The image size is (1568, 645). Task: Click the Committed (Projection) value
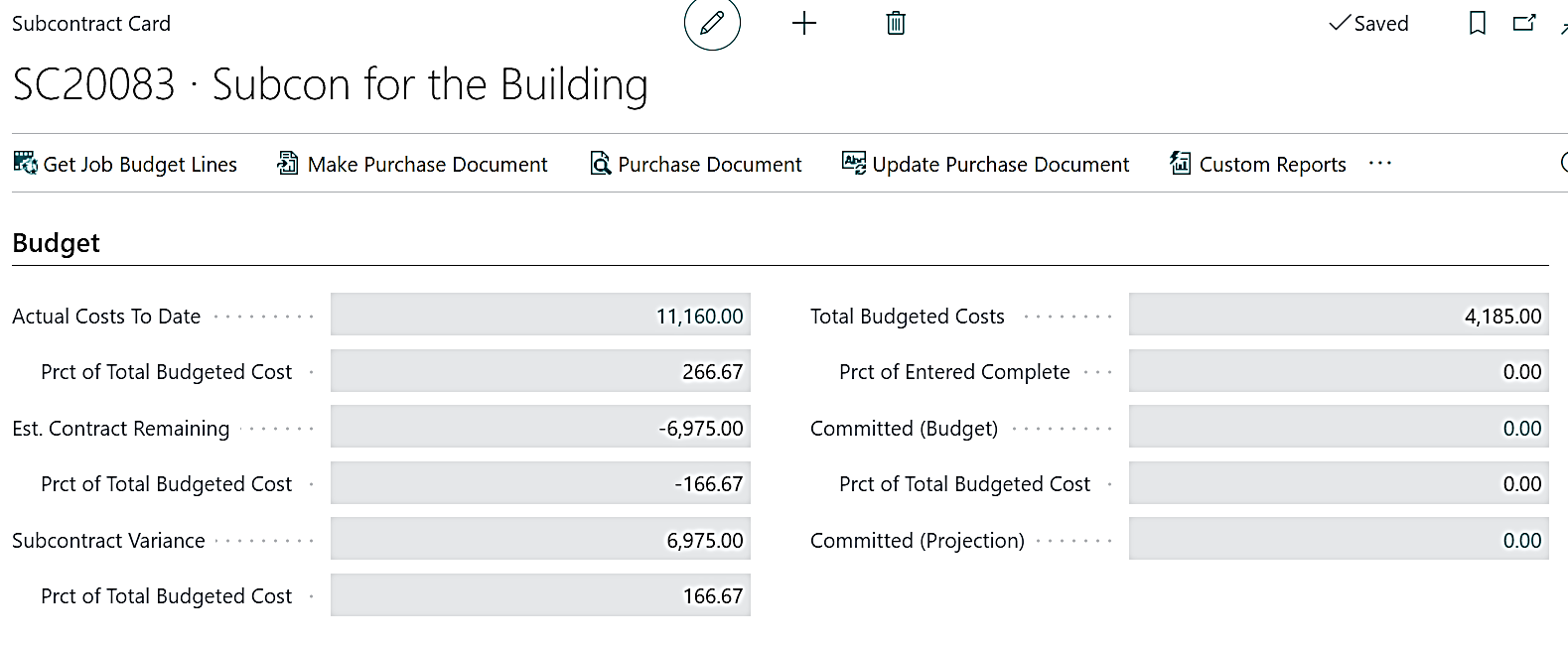(x=1338, y=541)
